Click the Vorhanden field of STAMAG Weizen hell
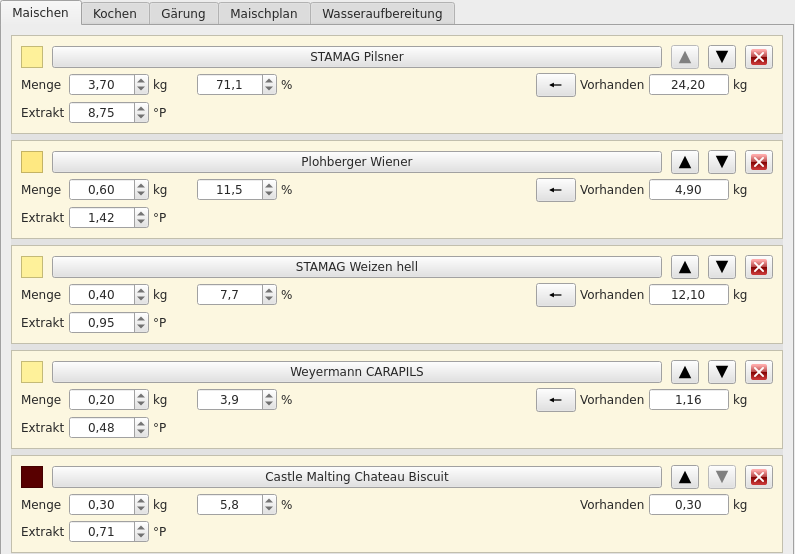The width and height of the screenshot is (795, 554). pyautogui.click(x=688, y=295)
